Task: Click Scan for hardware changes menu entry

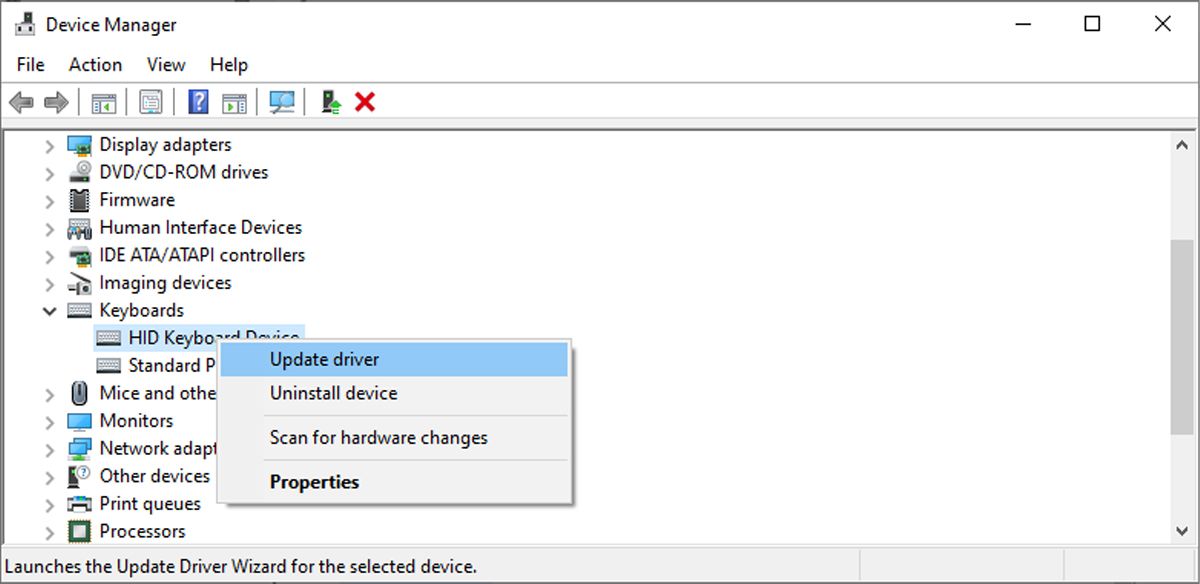Action: (378, 438)
